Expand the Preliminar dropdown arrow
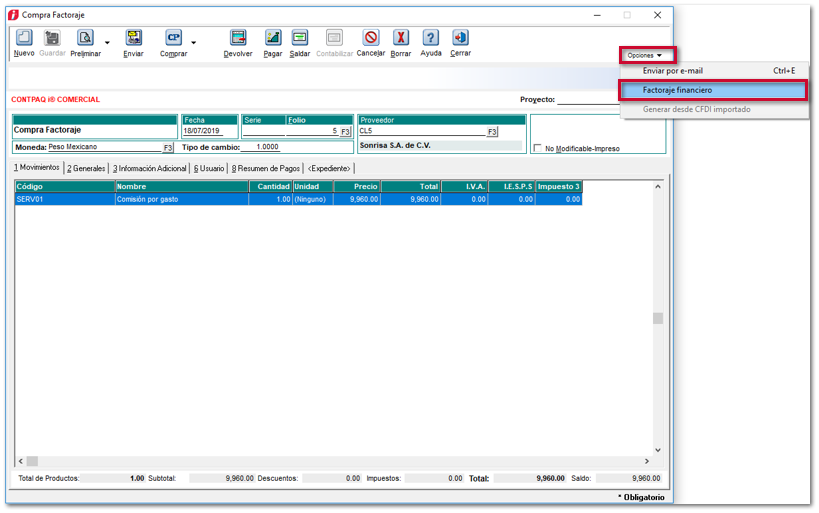Image resolution: width=819 pixels, height=513 pixels. (107, 43)
